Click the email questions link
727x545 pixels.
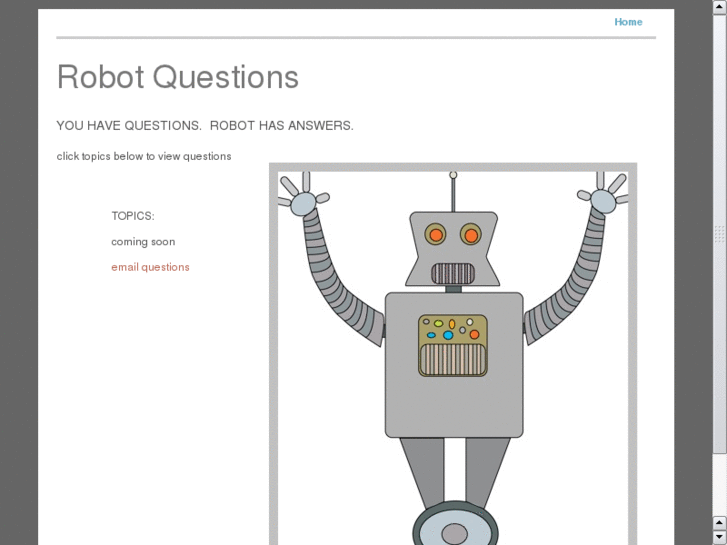[150, 267]
